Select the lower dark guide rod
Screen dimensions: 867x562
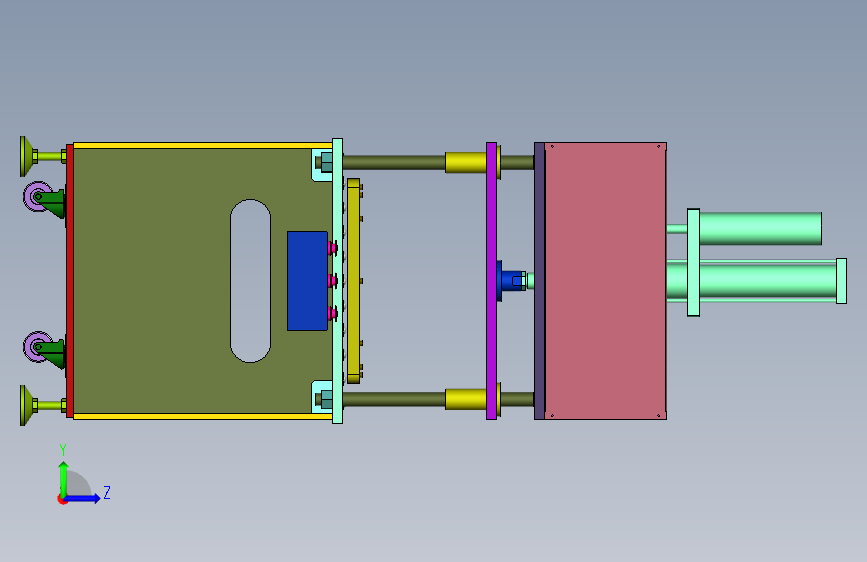tap(394, 399)
